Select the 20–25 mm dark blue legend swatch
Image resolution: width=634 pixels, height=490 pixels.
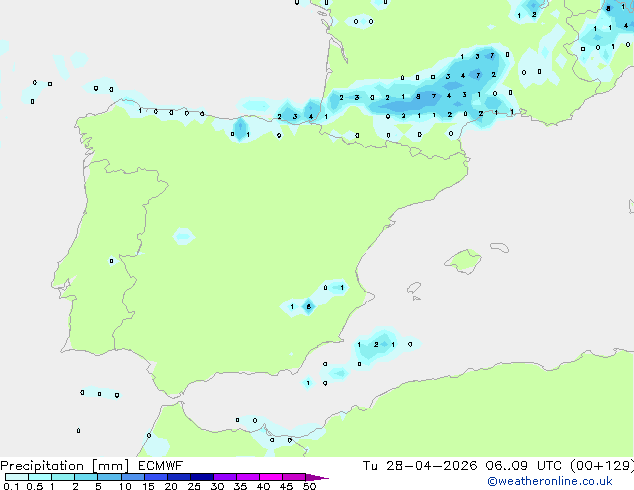[x=178, y=477]
